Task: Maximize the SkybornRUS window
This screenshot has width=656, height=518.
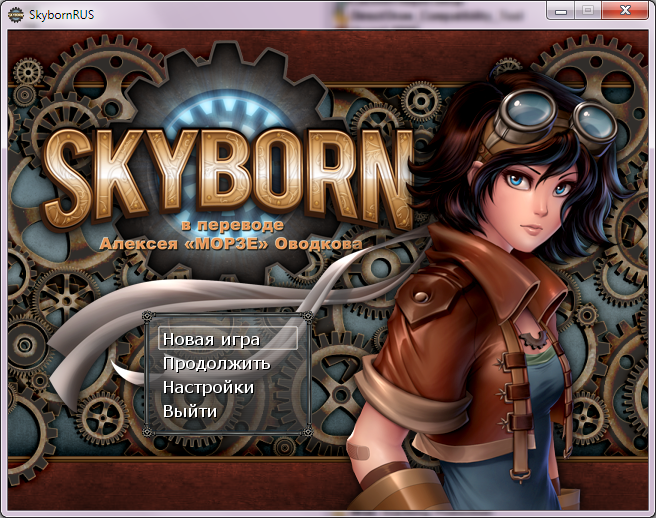Action: (588, 11)
